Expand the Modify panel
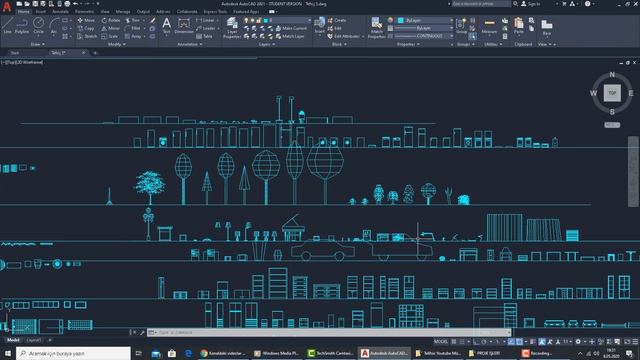 click(x=117, y=44)
